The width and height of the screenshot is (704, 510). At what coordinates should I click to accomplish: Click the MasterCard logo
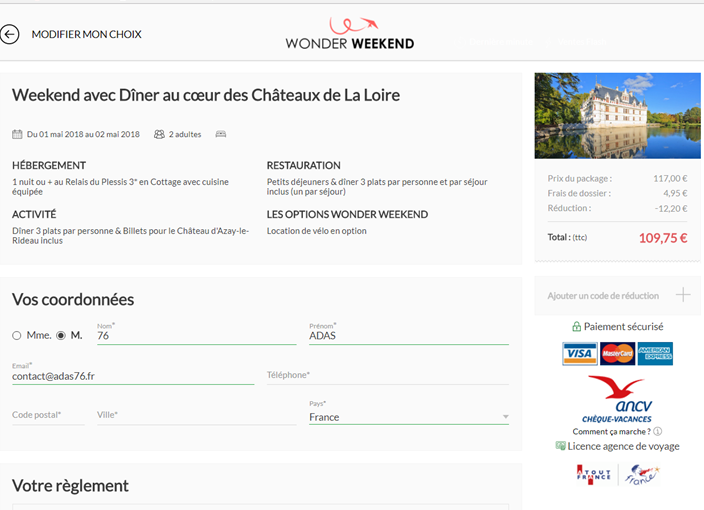point(617,353)
